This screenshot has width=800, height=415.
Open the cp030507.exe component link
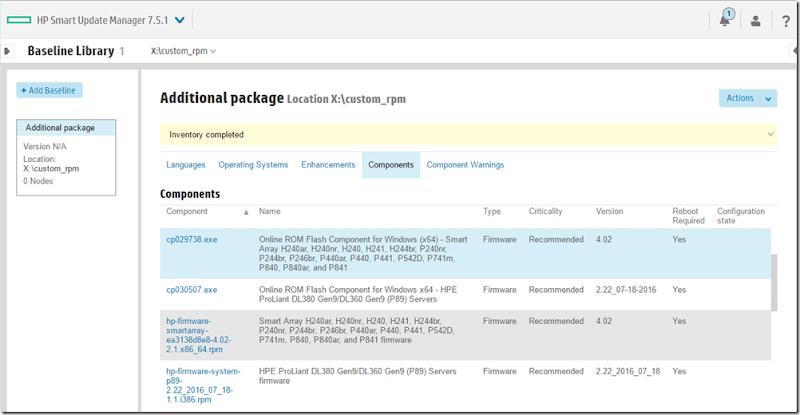[191, 289]
